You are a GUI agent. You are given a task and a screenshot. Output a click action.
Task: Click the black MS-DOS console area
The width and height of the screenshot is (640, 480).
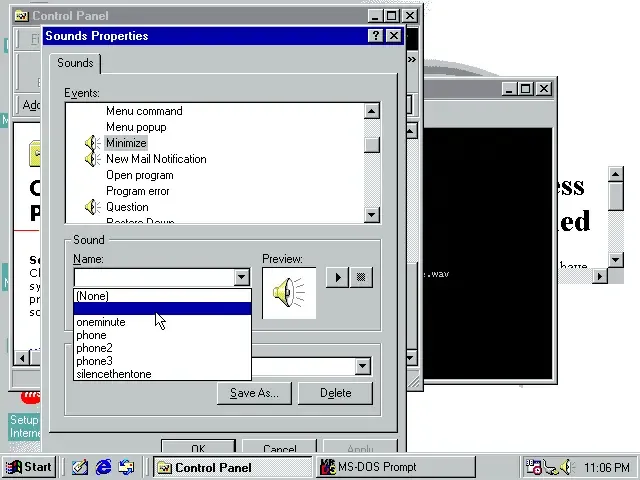coord(487,253)
